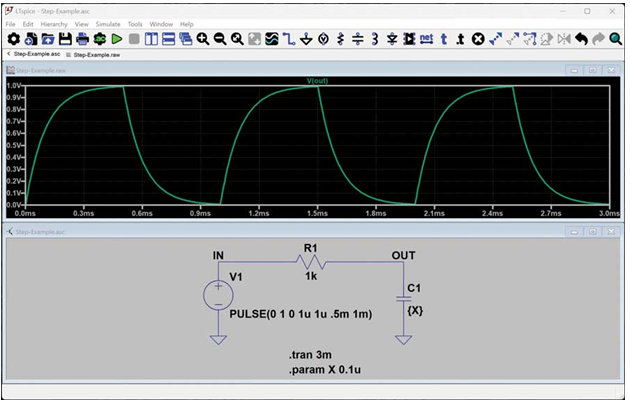Screen dimensions: 630x405
Task: Open the Edit menu
Action: (x=28, y=24)
